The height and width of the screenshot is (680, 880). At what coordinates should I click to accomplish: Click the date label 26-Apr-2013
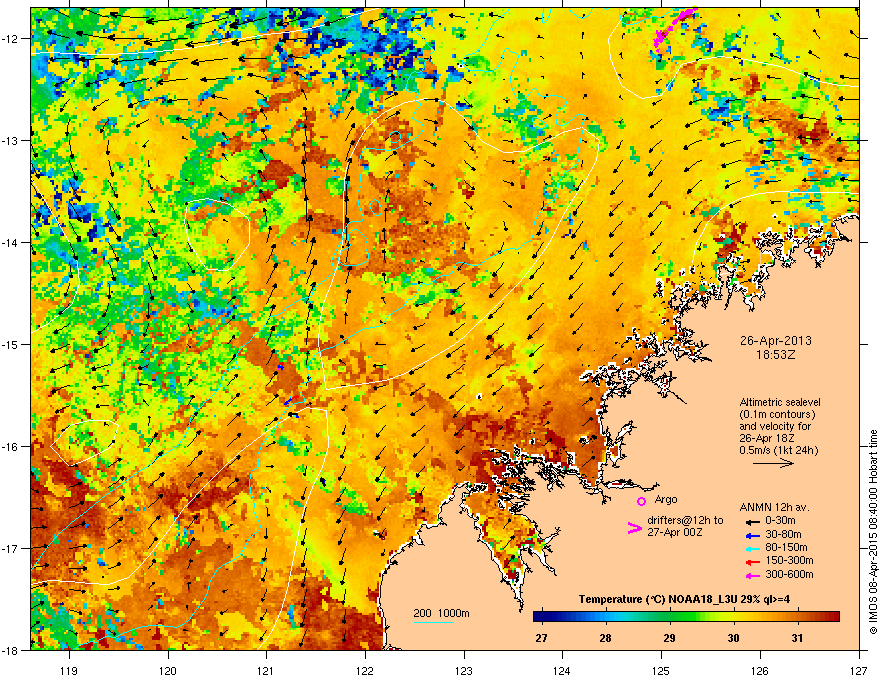click(x=776, y=341)
